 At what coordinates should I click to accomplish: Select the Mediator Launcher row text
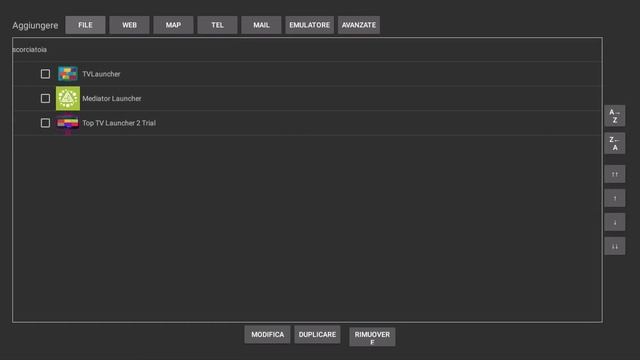pyautogui.click(x=112, y=99)
